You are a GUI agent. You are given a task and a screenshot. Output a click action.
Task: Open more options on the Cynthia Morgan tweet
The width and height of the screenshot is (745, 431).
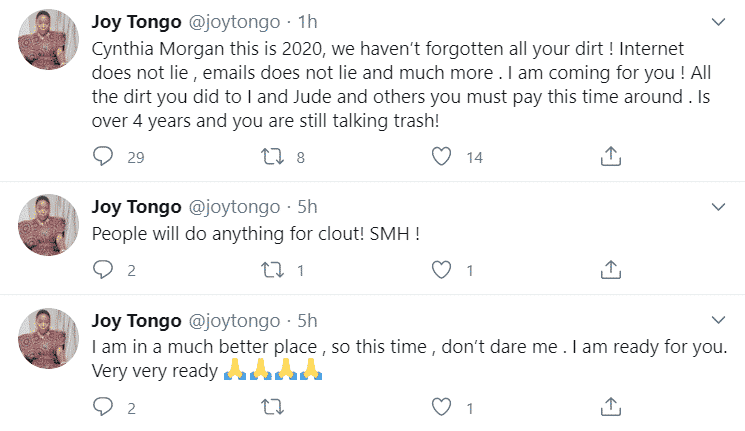[718, 21]
